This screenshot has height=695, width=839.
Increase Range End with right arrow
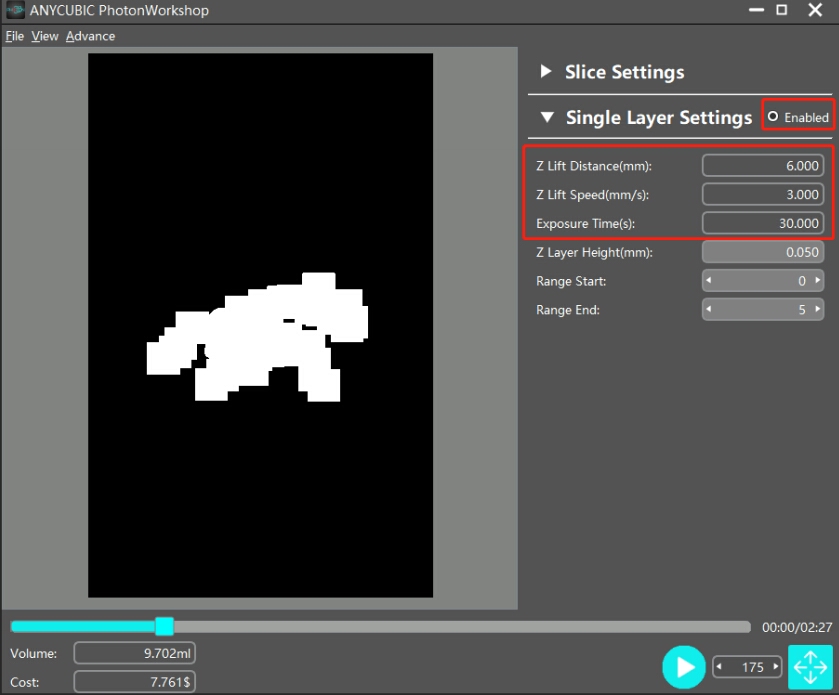[x=818, y=310]
